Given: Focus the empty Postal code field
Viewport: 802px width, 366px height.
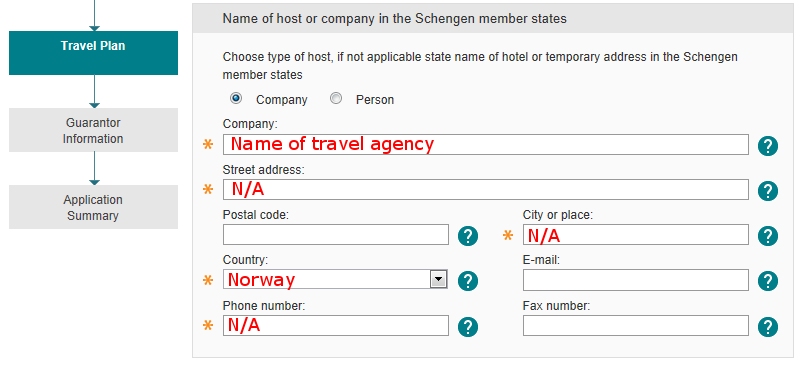Looking at the screenshot, I should 336,234.
